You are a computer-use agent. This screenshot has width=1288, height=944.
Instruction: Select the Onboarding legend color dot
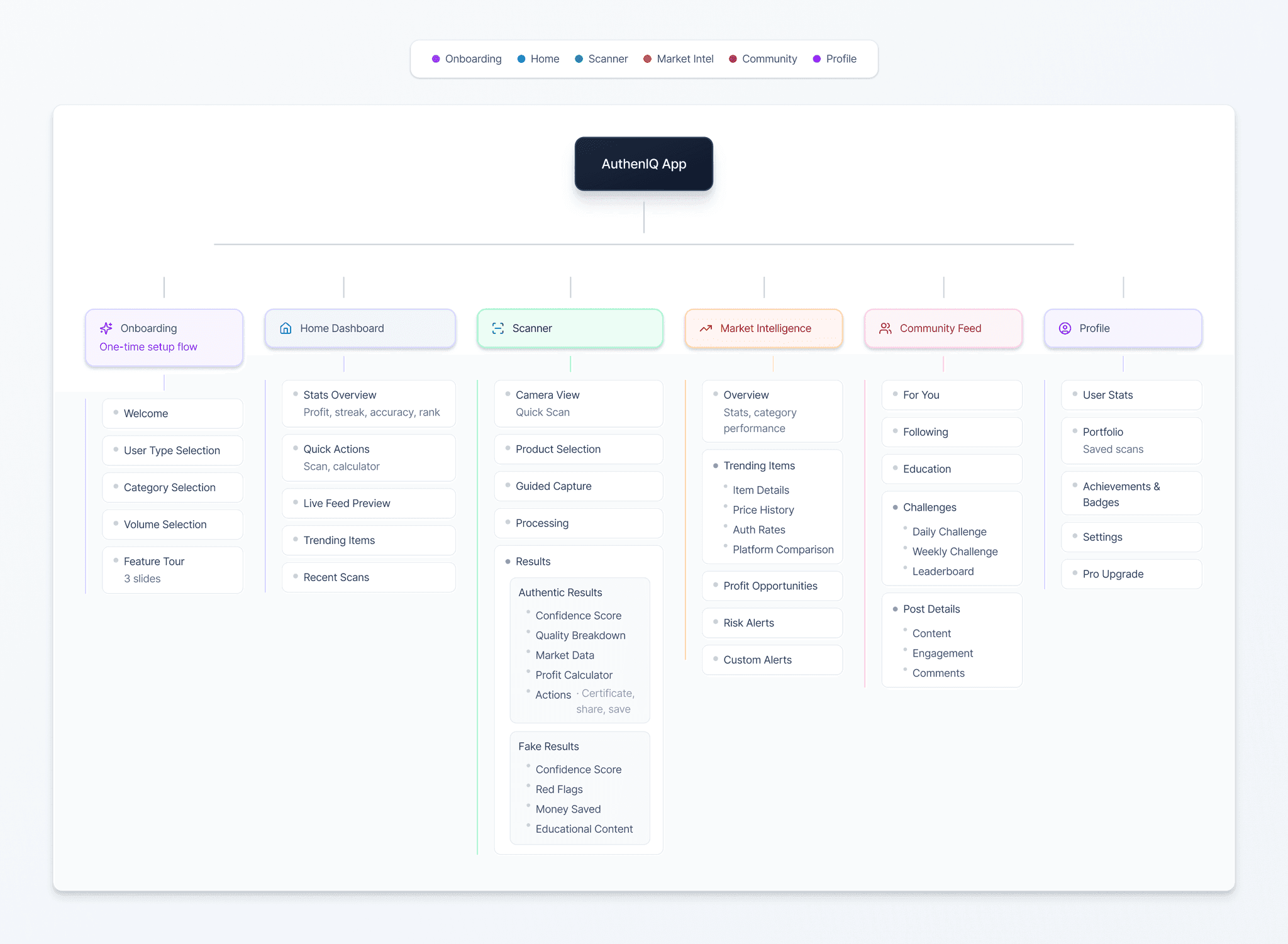click(x=436, y=59)
